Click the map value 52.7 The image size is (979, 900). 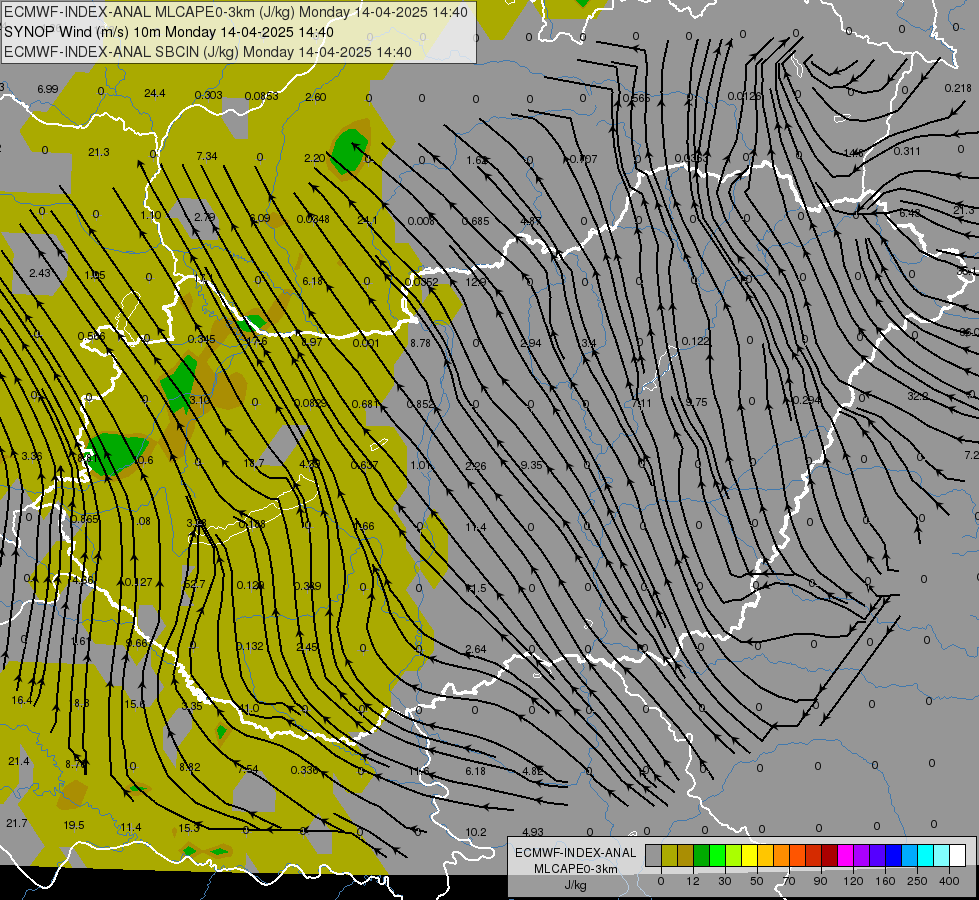point(195,585)
